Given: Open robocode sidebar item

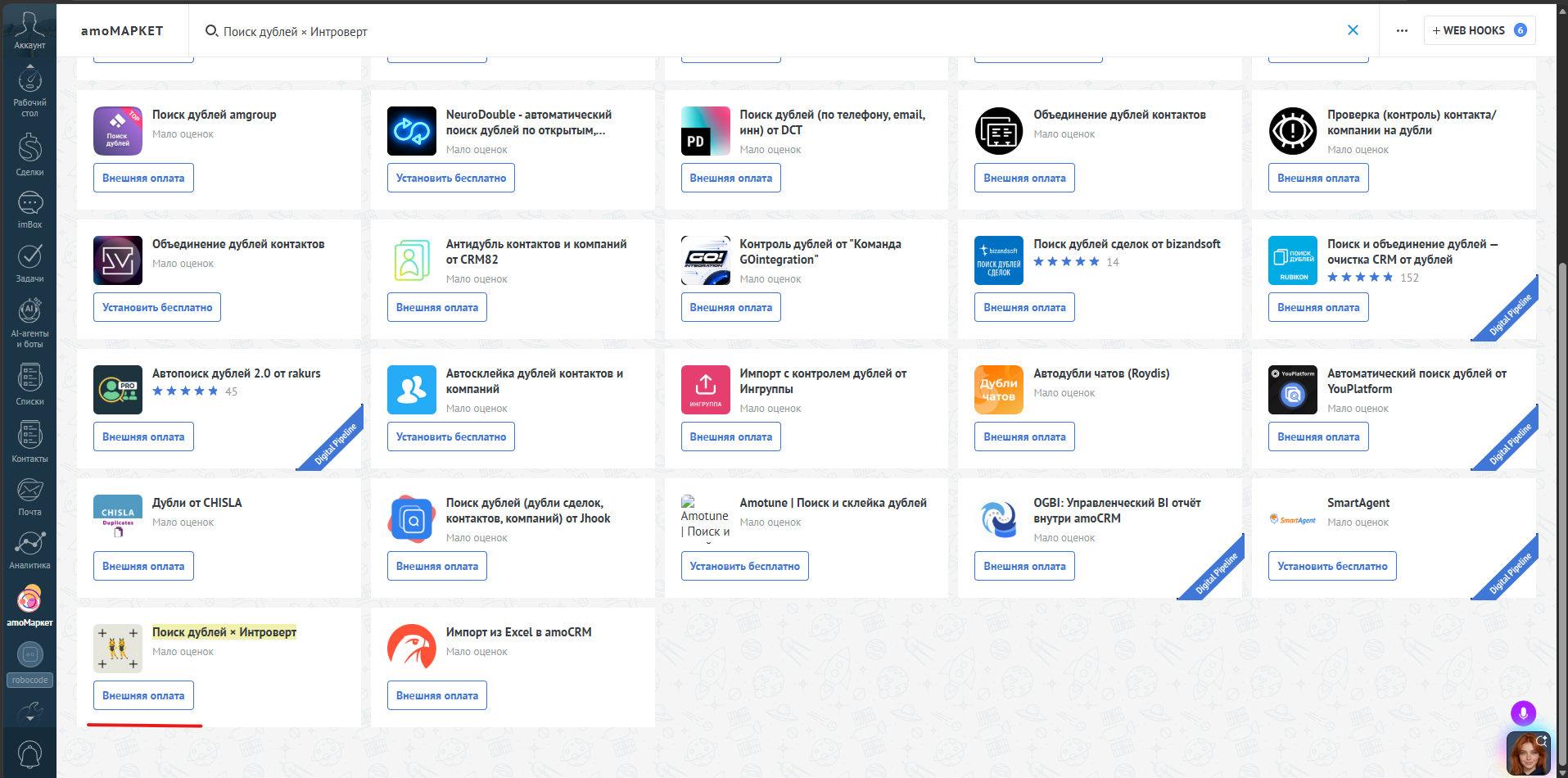Looking at the screenshot, I should click(29, 663).
